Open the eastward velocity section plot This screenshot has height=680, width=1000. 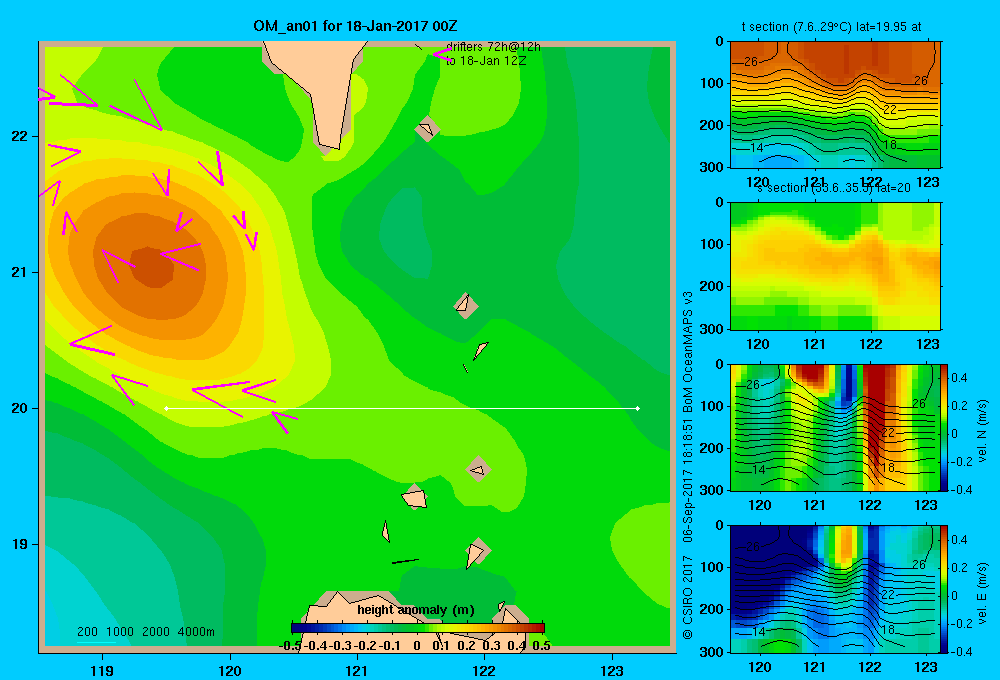point(835,589)
